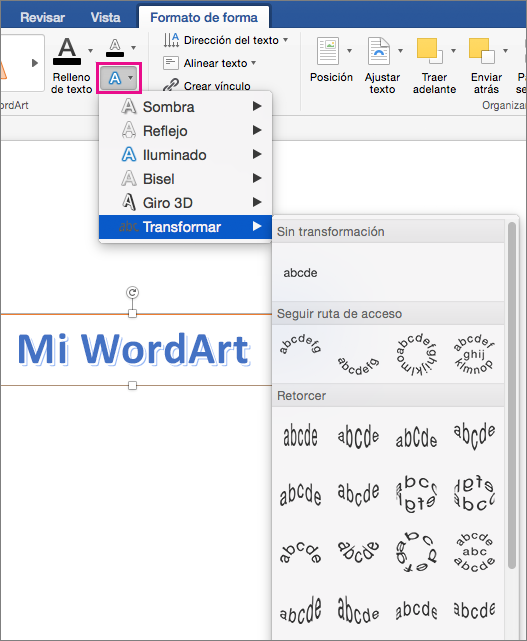Select the 'abcde abc abcde' button warp

474,552
